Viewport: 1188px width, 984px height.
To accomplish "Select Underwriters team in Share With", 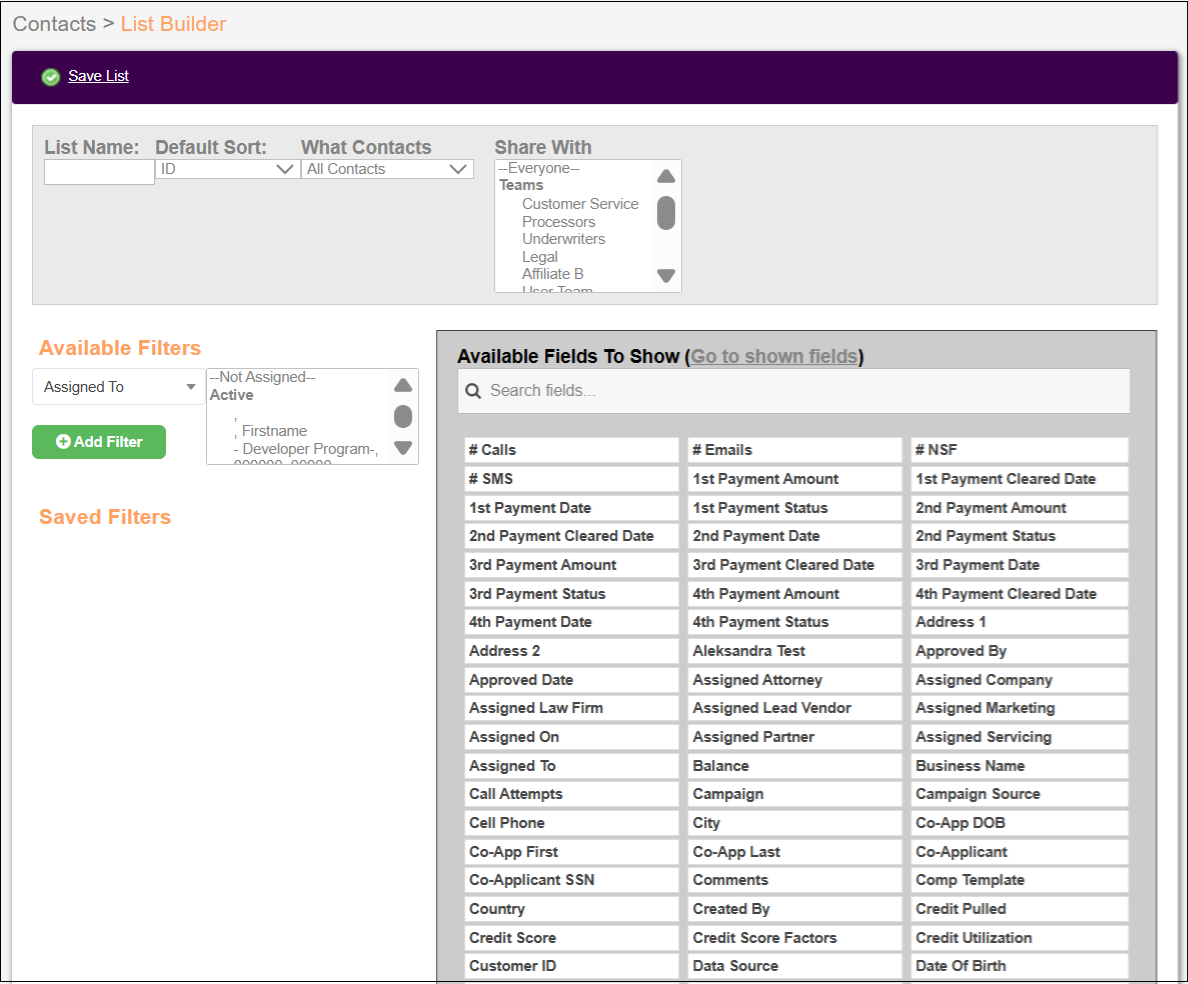I will tap(563, 239).
